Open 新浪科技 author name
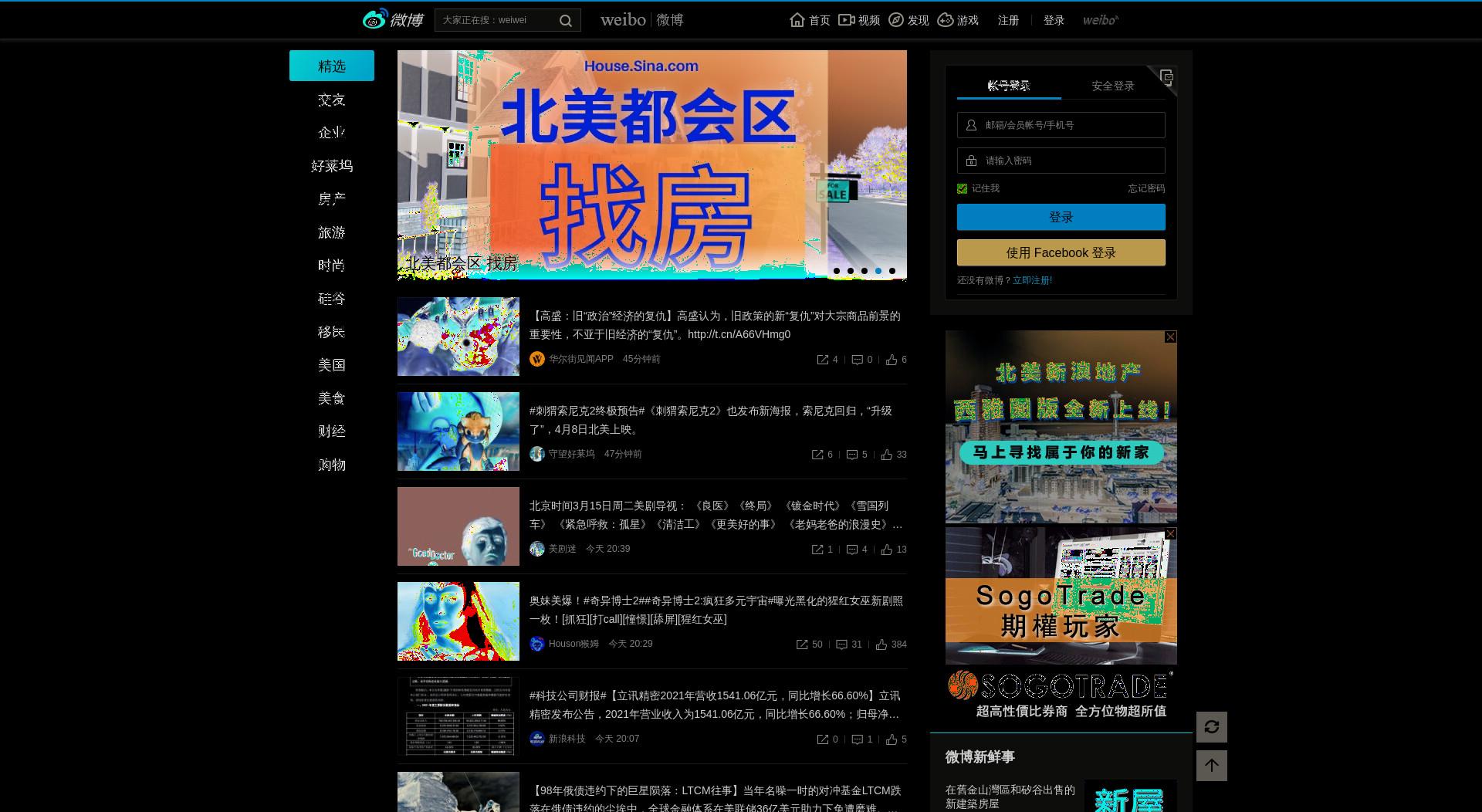Image resolution: width=1482 pixels, height=812 pixels. click(x=567, y=739)
